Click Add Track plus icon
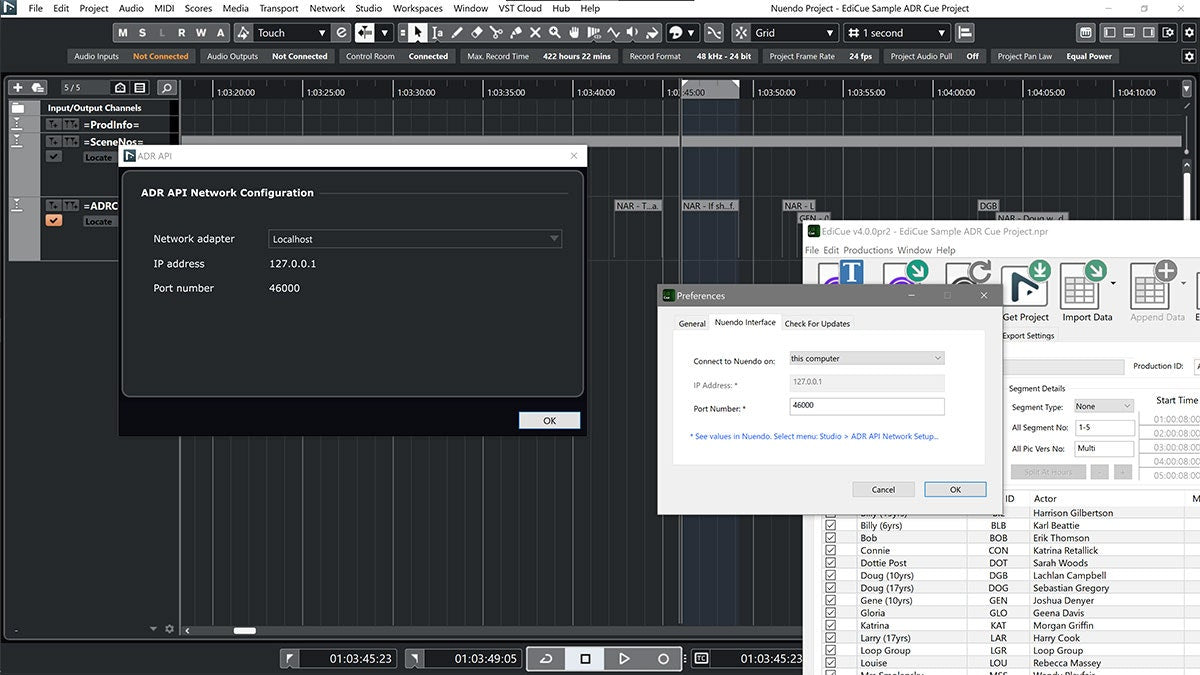Screen dimensions: 1200x675 tap(17, 88)
